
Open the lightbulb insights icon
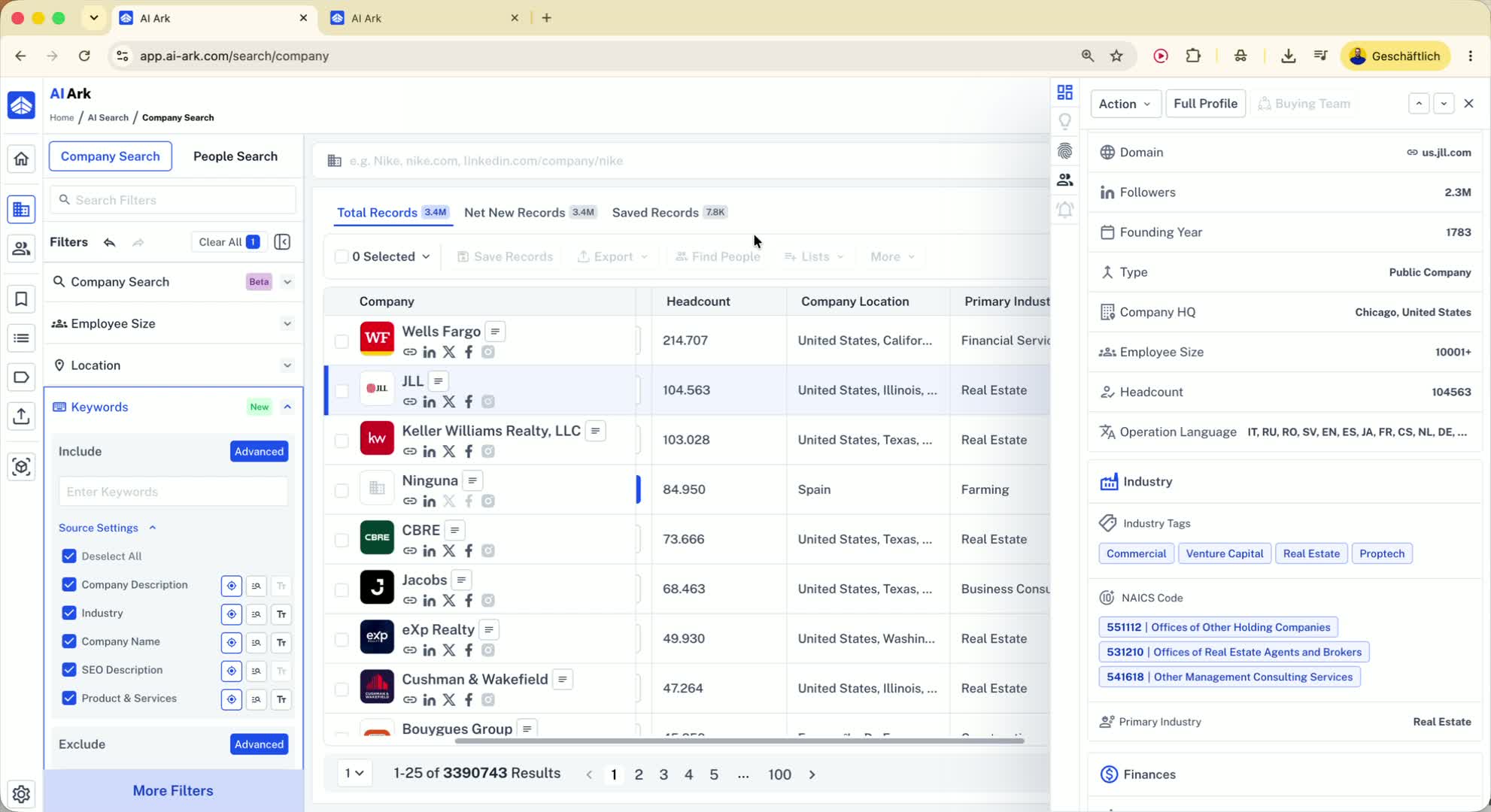[x=1064, y=122]
